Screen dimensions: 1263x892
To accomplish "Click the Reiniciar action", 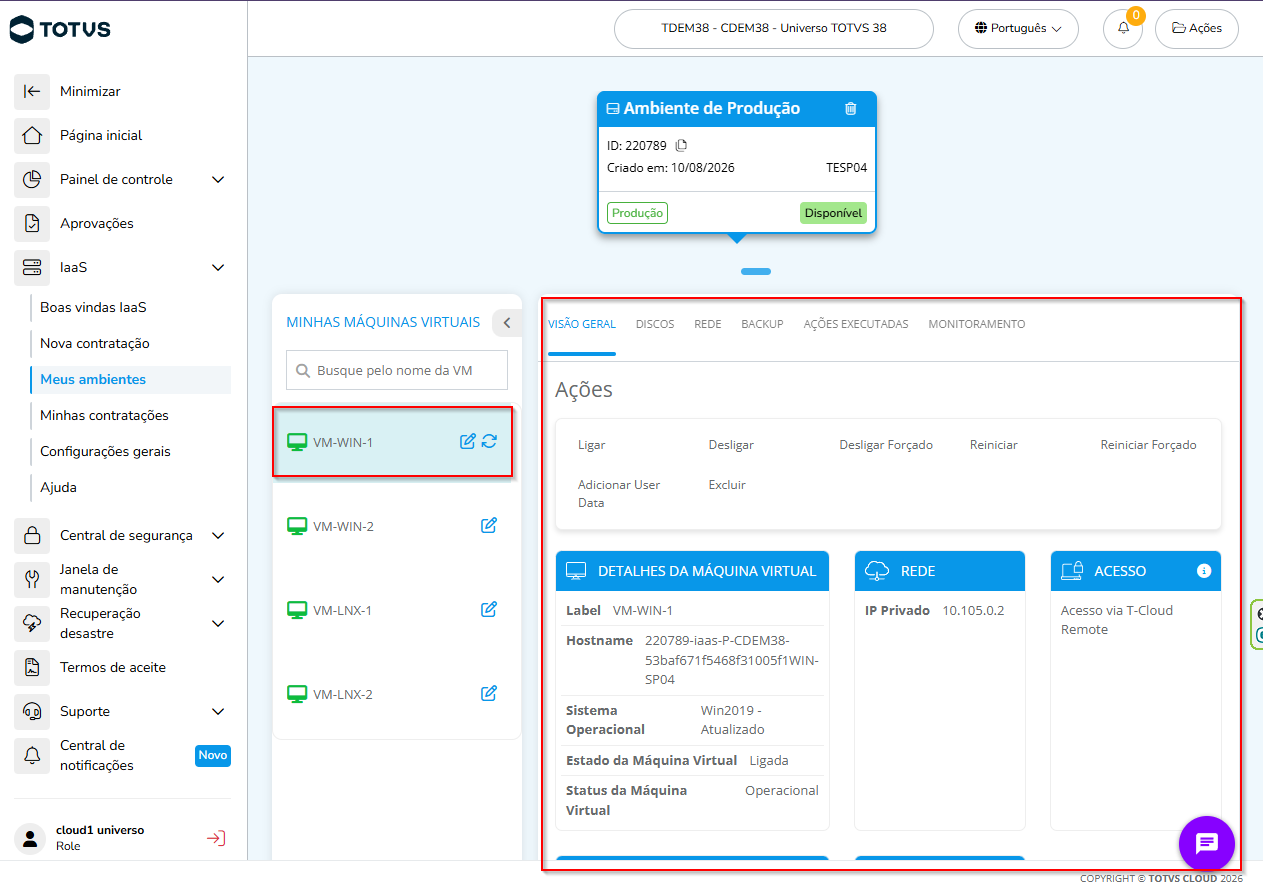I will [994, 445].
